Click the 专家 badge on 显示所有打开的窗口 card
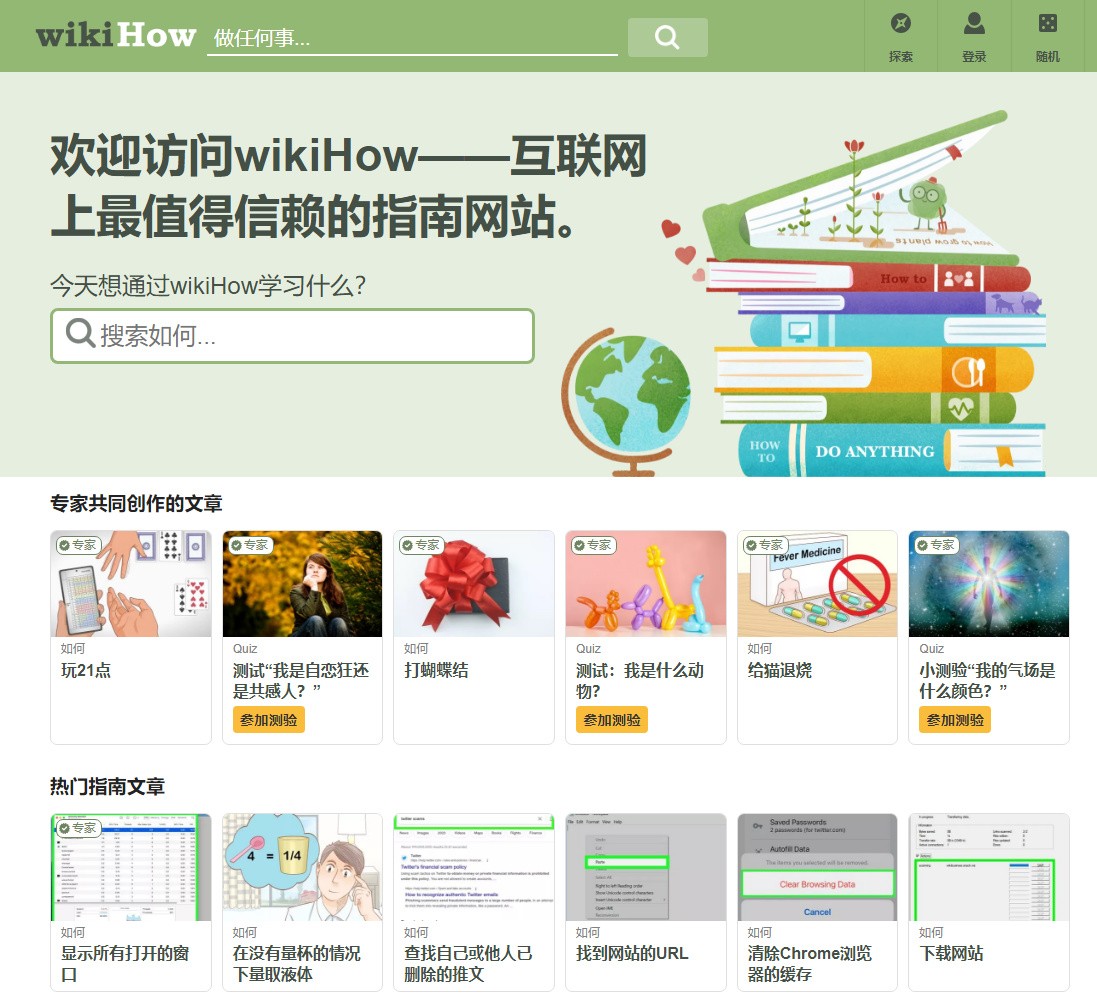The height and width of the screenshot is (1002, 1097). [78, 828]
